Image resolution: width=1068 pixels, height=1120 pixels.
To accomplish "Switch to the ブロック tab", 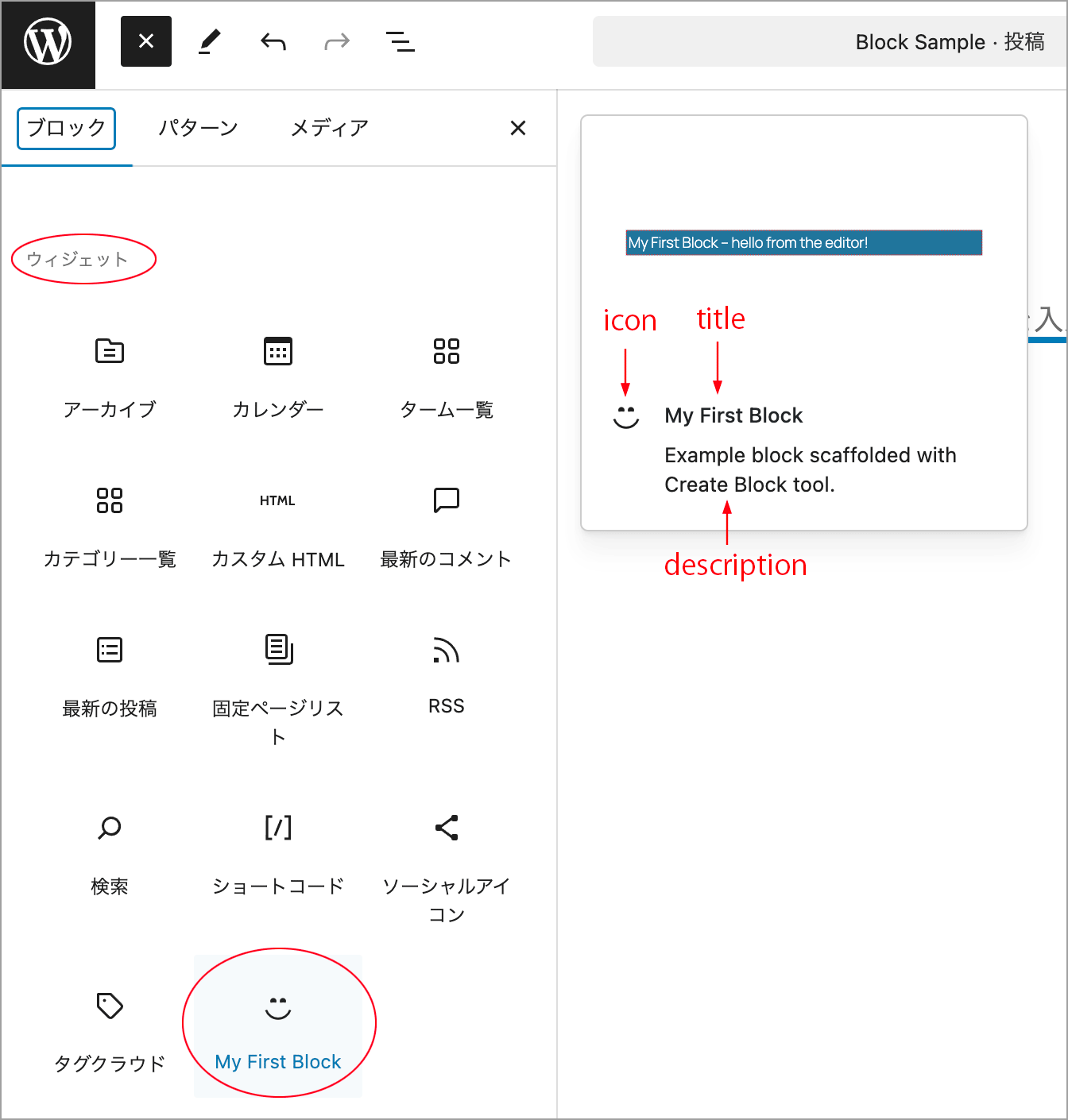I will pos(67,129).
